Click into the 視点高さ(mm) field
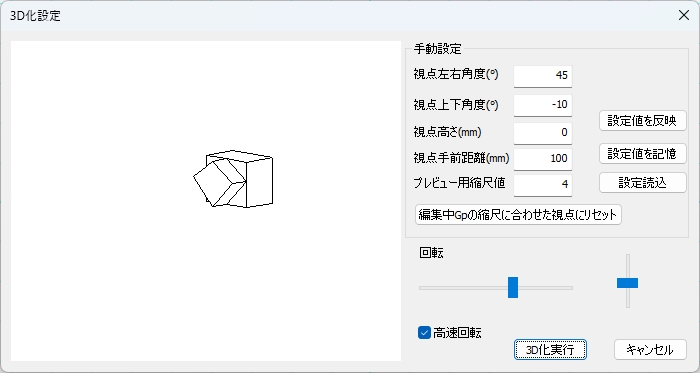Viewport: 700px width, 373px height. click(x=542, y=133)
